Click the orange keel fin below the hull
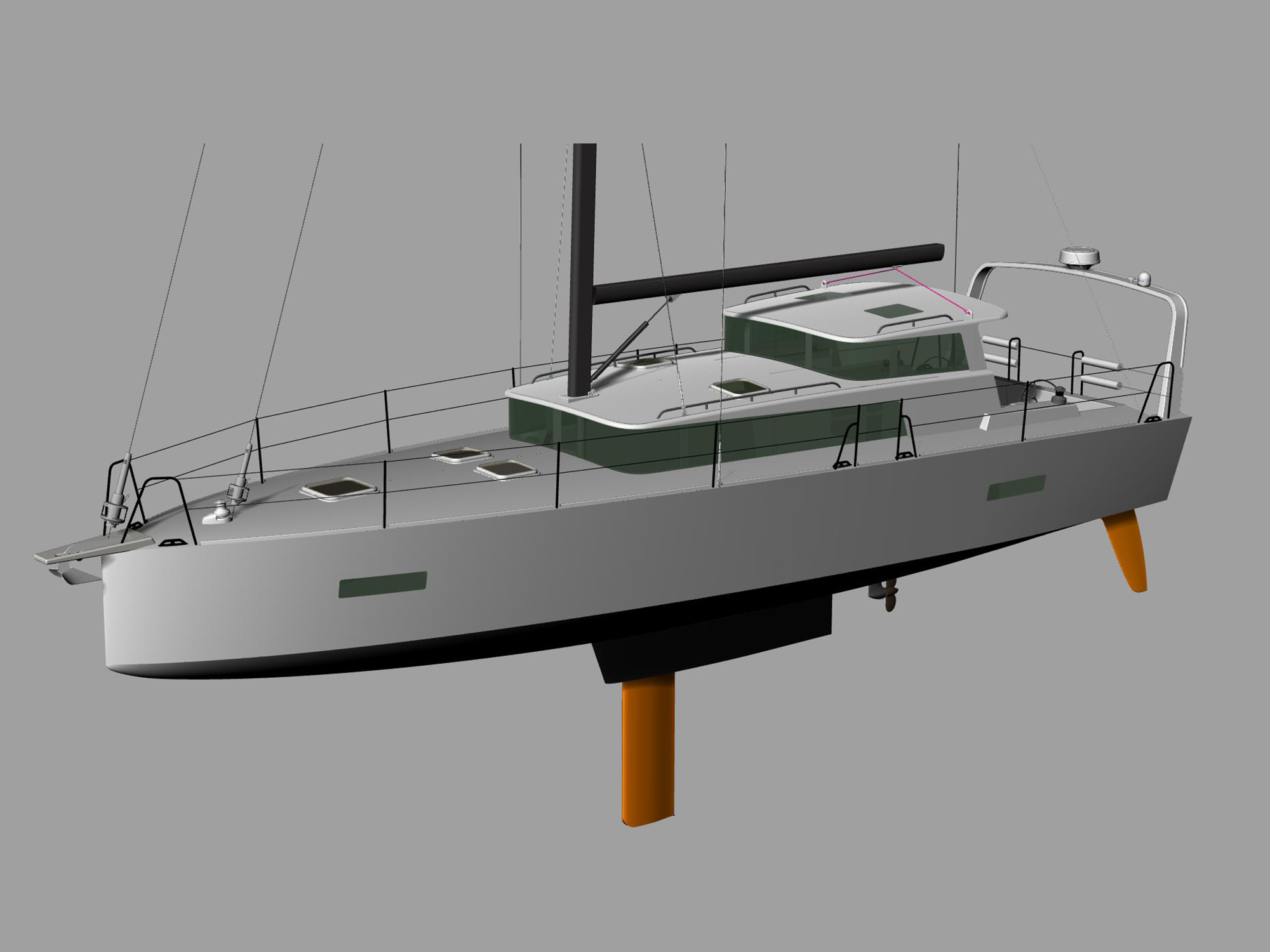The height and width of the screenshot is (952, 1270). pyautogui.click(x=648, y=750)
